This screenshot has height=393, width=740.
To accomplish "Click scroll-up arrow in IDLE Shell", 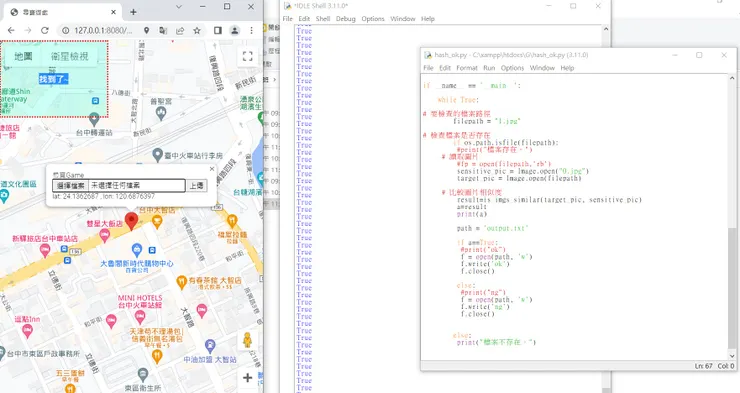I will coord(606,29).
